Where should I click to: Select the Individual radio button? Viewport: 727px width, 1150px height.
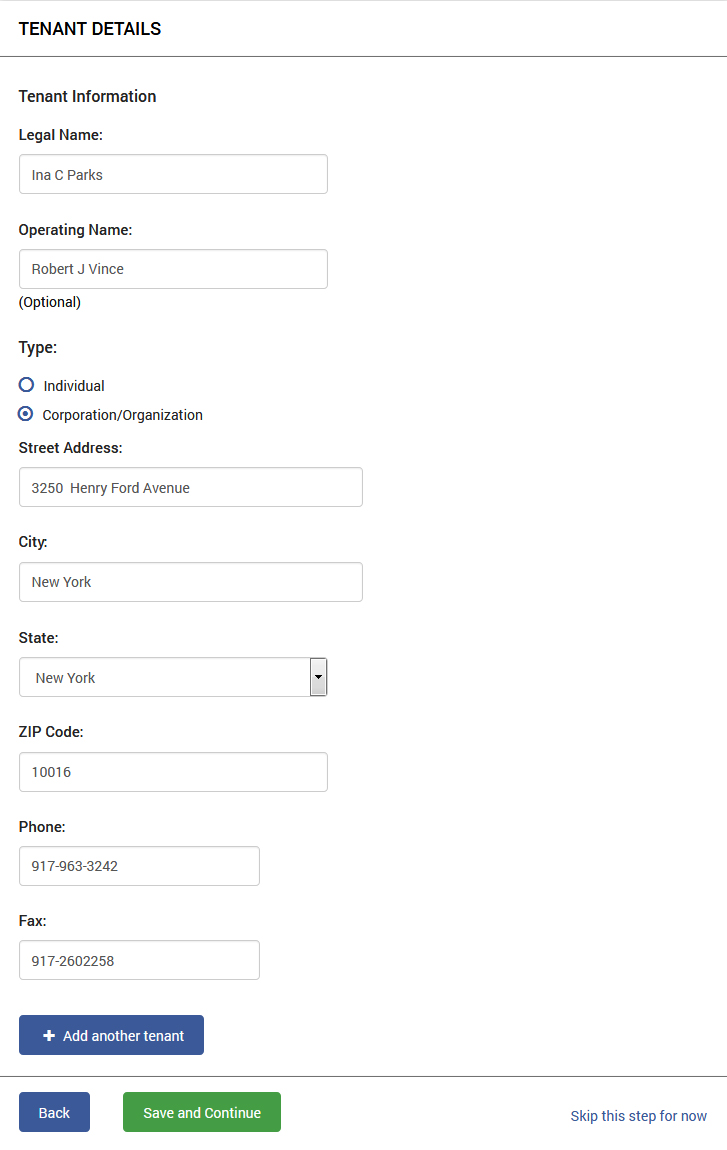click(26, 385)
